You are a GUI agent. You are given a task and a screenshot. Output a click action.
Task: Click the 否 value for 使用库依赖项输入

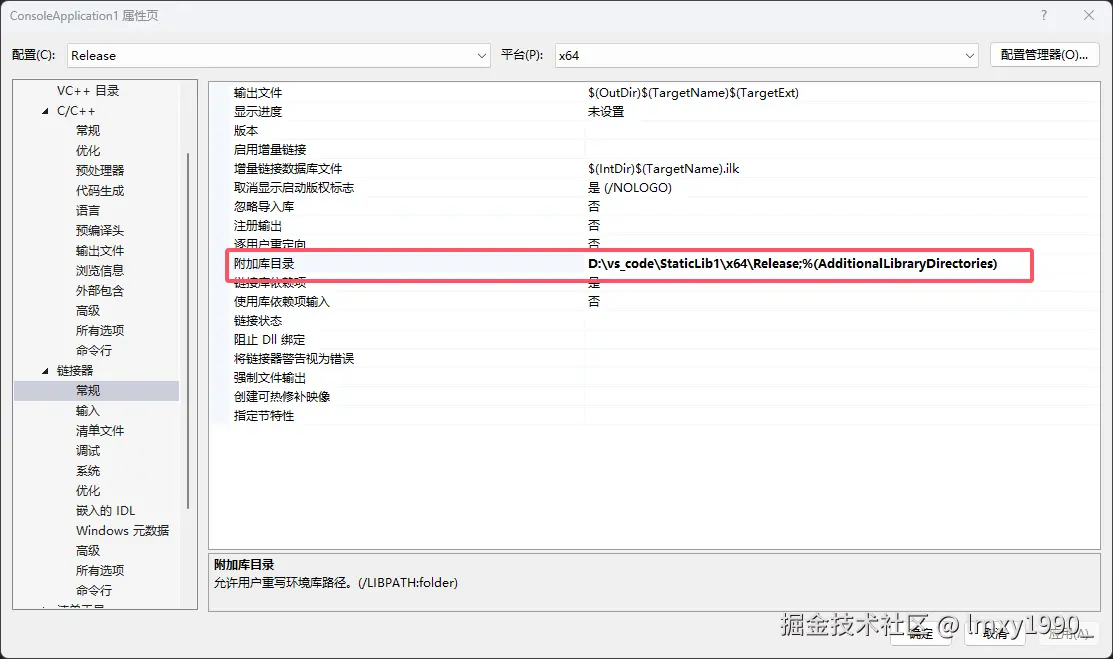click(594, 302)
